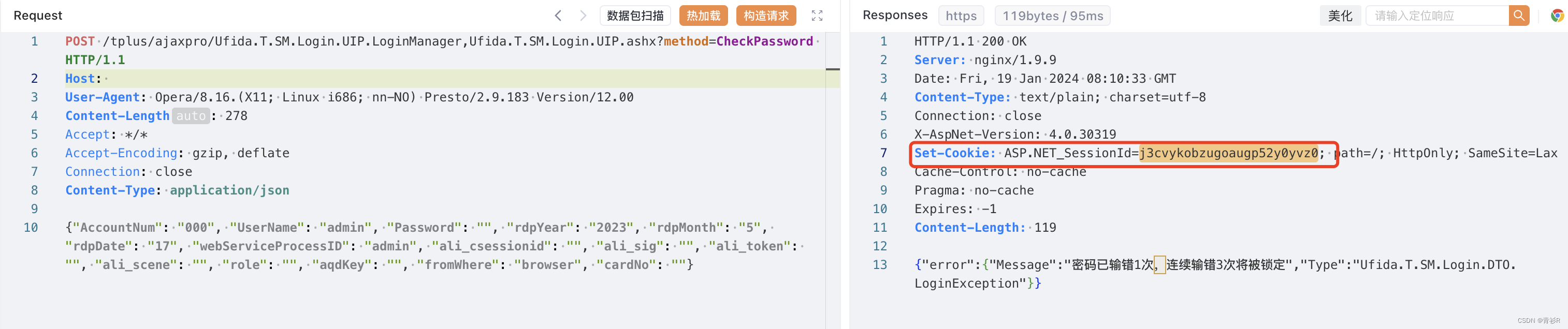Screen dimensions: 1568x329
Task: Click the https protocol badge
Action: (961, 15)
